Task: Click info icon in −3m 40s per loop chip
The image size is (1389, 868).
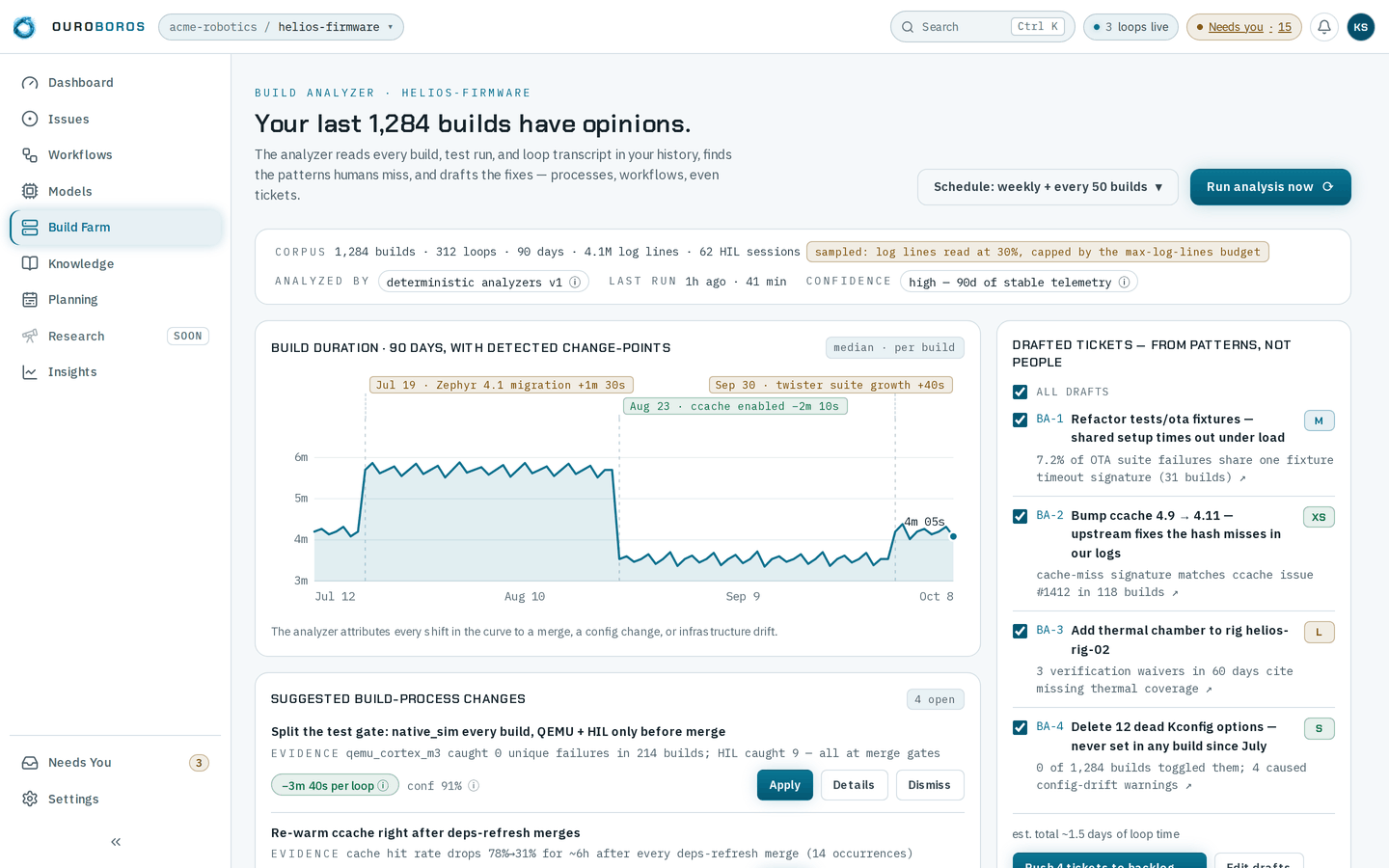Action: [x=383, y=785]
